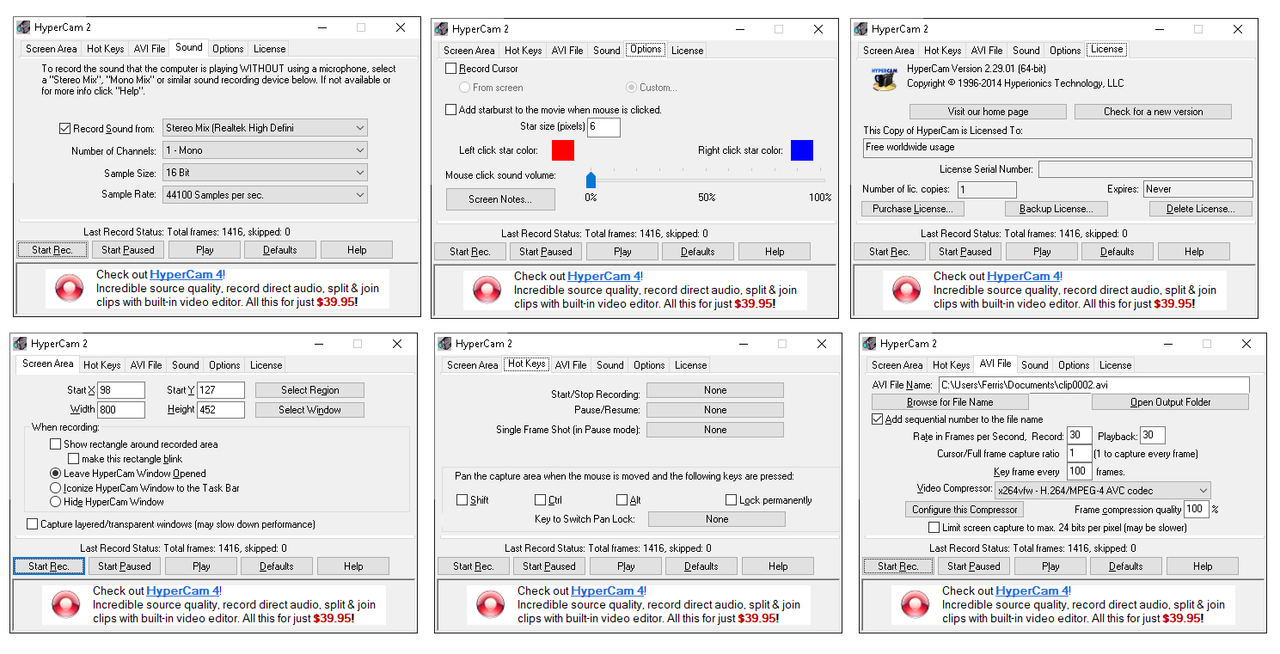Click red record ad icon in Options window
The image size is (1280, 654).
click(x=488, y=290)
